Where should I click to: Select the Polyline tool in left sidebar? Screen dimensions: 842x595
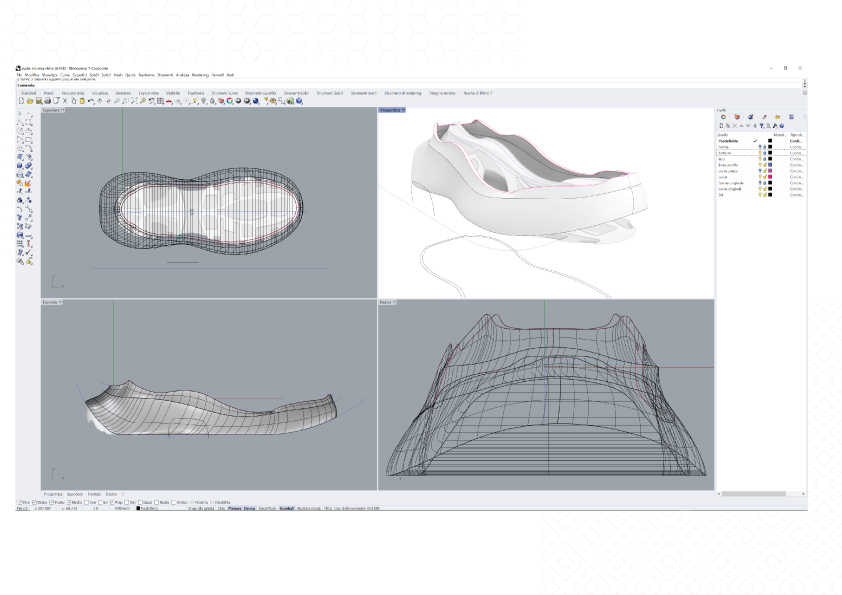pos(20,122)
